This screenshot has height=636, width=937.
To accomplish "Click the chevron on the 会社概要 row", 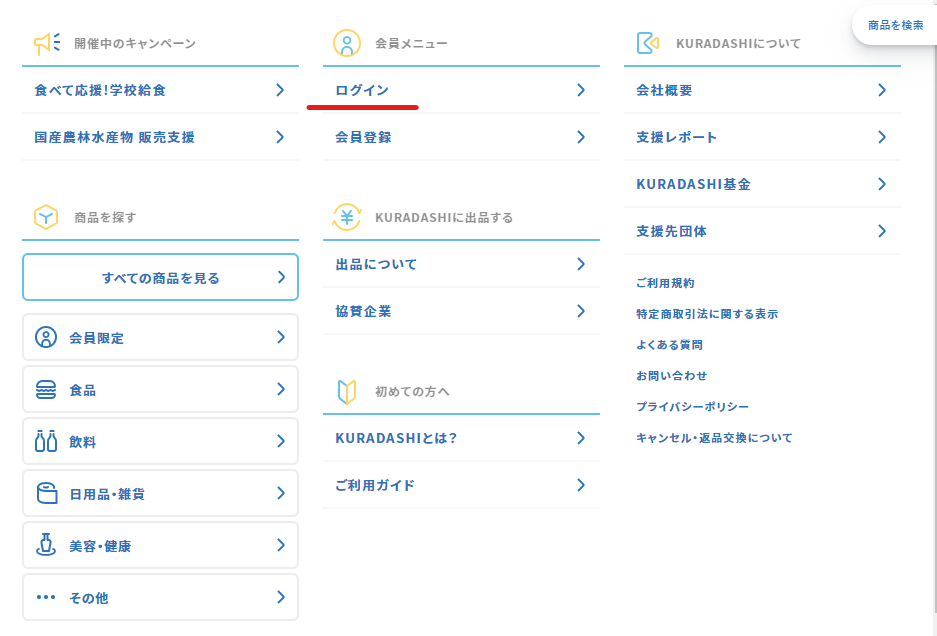I will click(882, 90).
